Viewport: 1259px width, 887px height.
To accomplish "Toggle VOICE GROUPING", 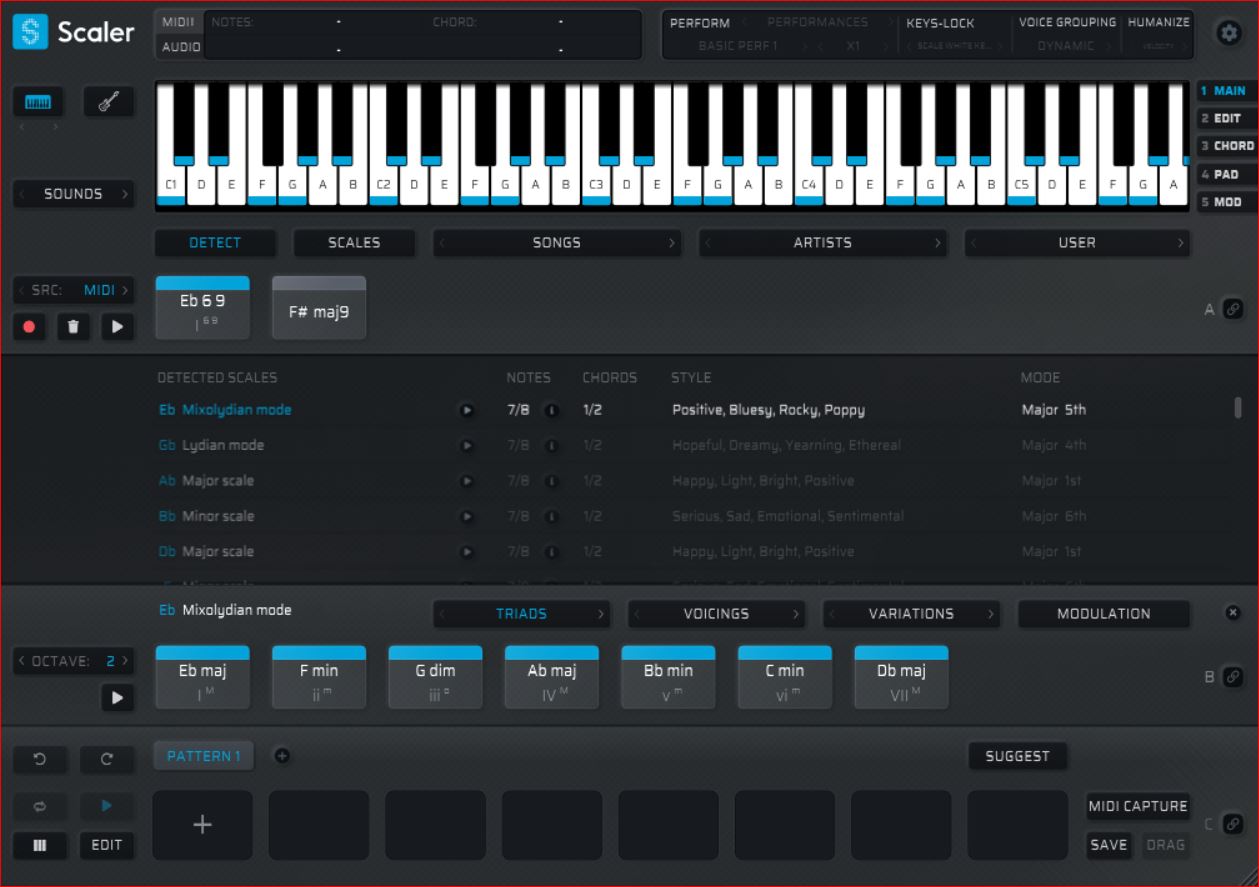I will (1067, 22).
